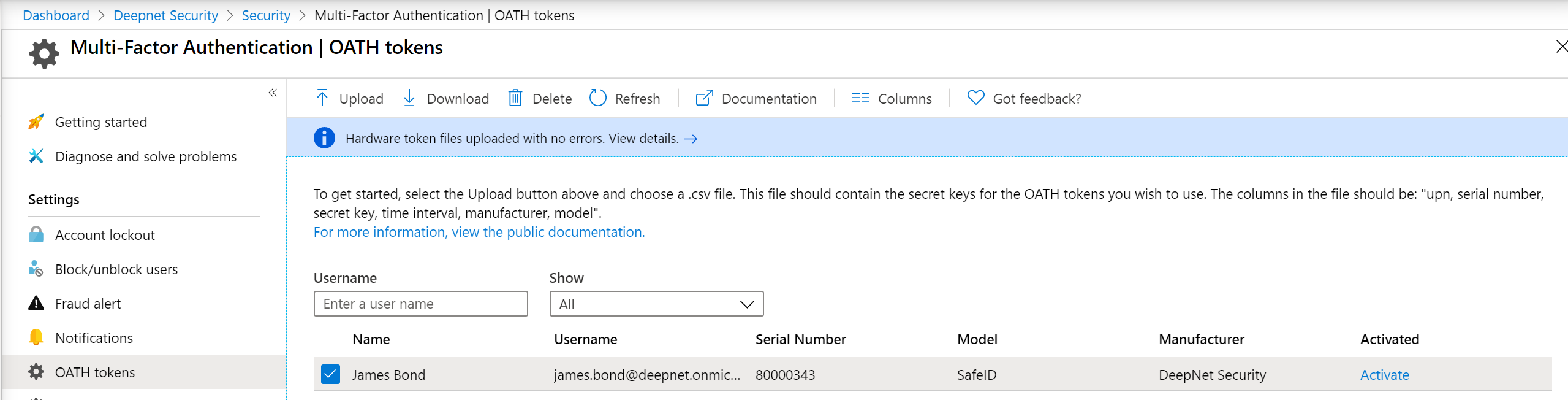Viewport: 1568px width, 400px height.
Task: Click the Download arrow icon
Action: 409,98
